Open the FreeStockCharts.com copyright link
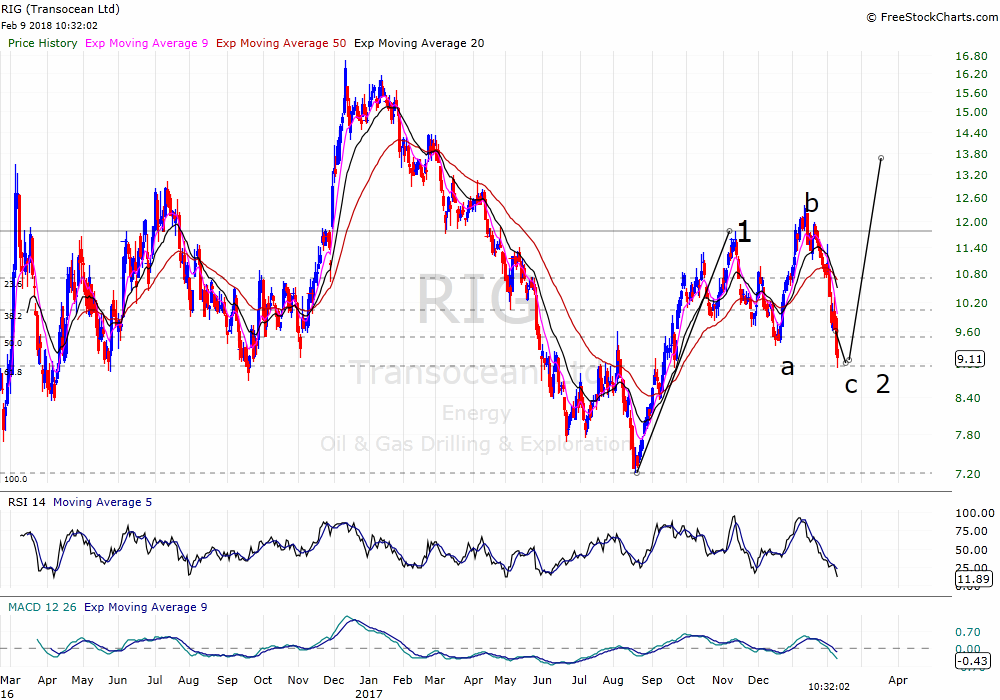The width and height of the screenshot is (1000, 700). [932, 17]
